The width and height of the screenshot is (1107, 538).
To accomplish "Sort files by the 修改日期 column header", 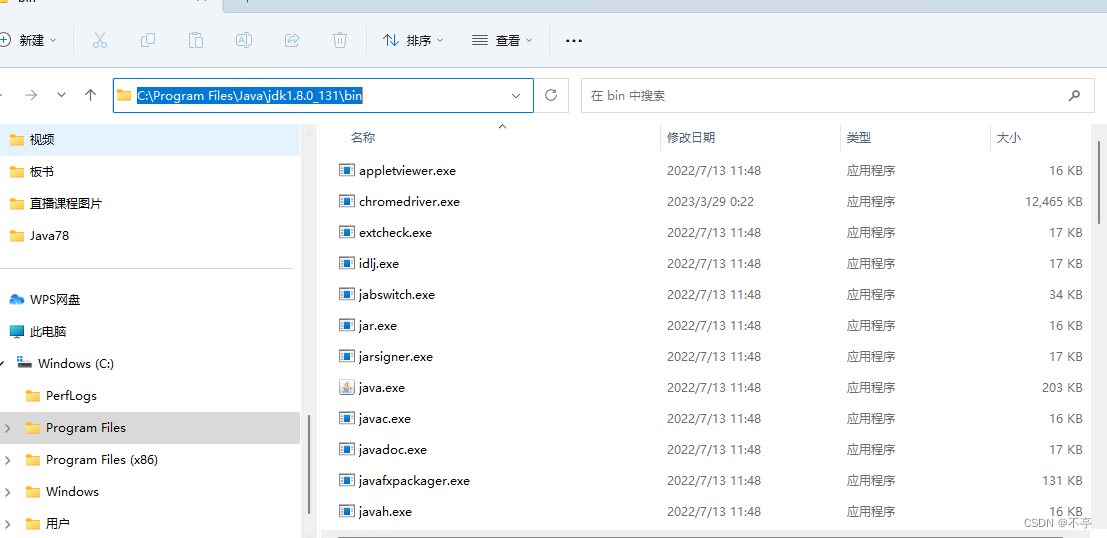I will point(691,137).
